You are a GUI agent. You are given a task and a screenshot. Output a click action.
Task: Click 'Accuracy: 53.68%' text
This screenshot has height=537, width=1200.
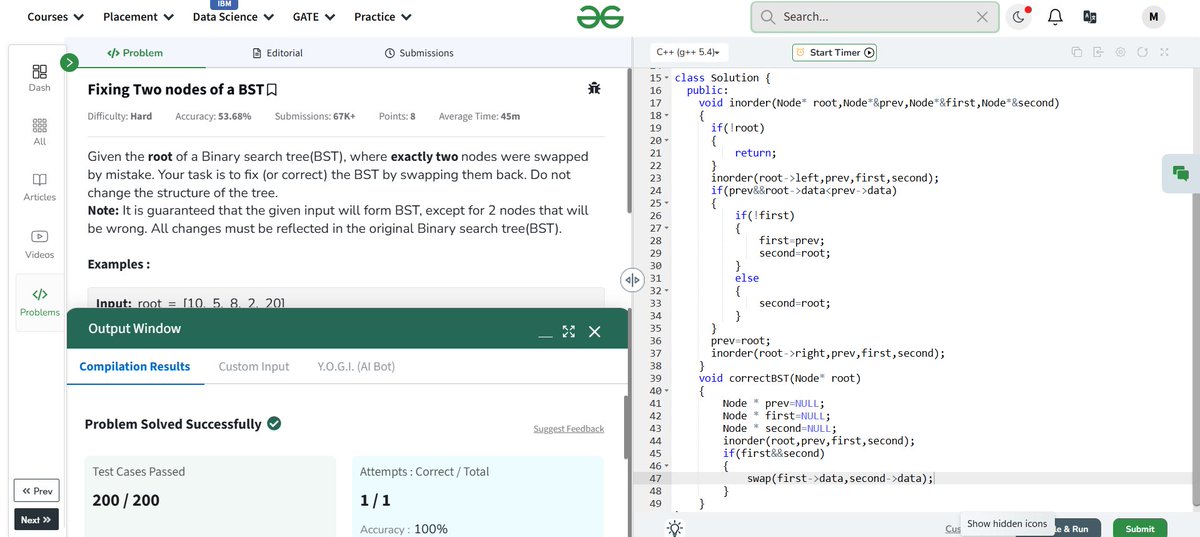coord(213,116)
